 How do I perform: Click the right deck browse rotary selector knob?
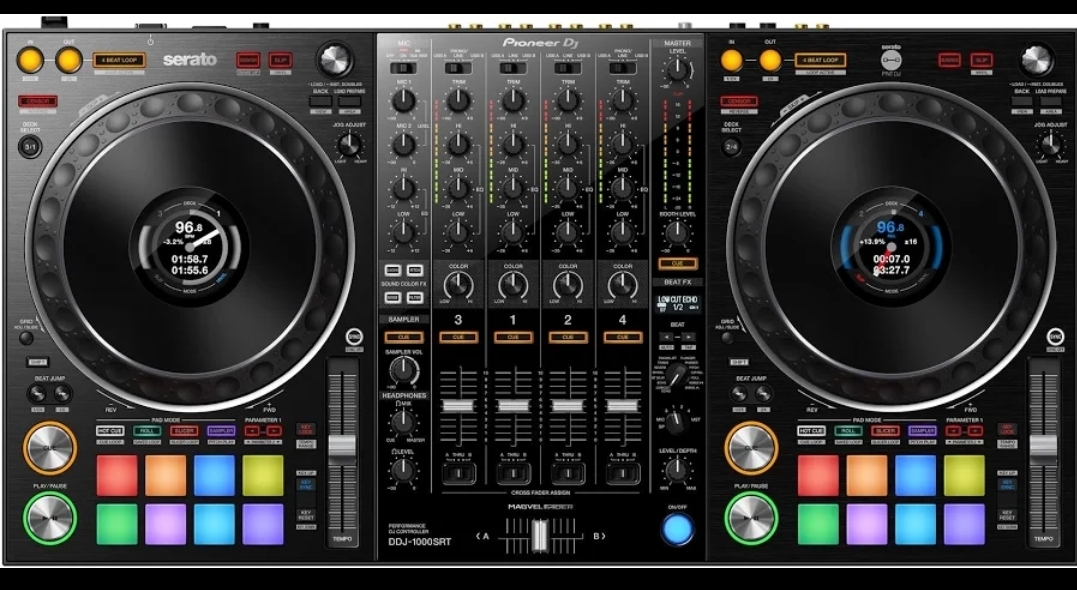pyautogui.click(x=1036, y=60)
